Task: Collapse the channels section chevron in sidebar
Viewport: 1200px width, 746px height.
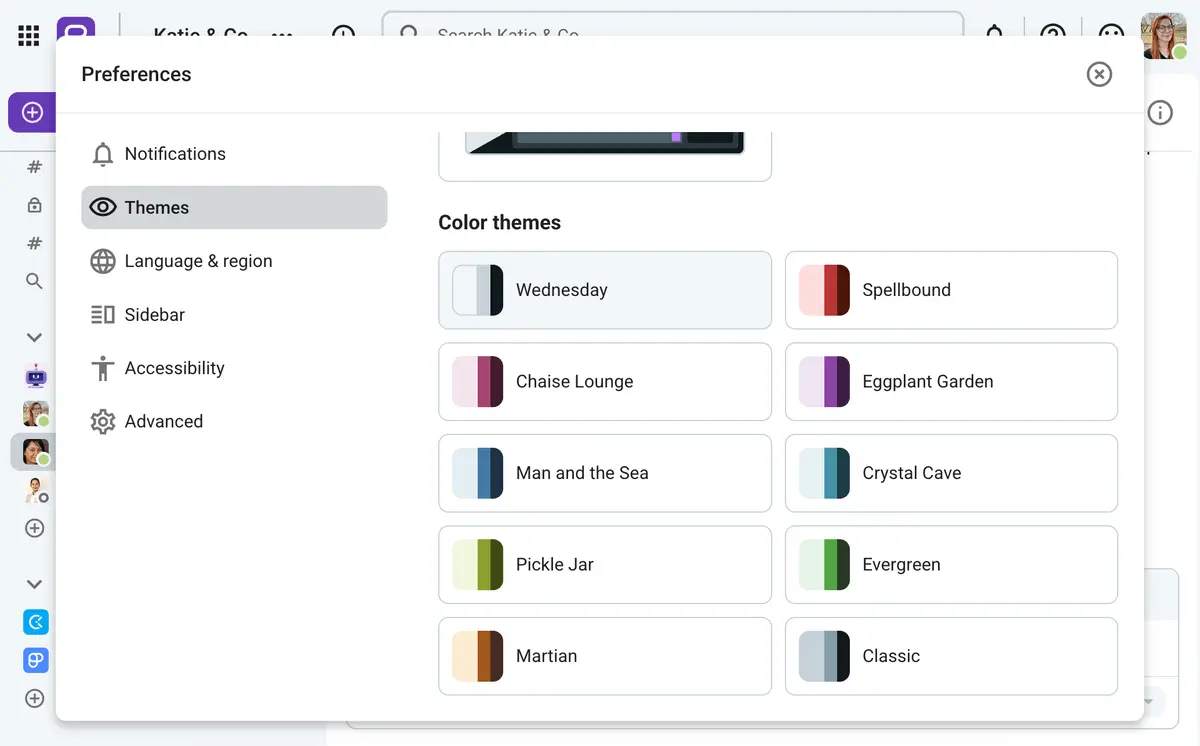Action: [33, 337]
